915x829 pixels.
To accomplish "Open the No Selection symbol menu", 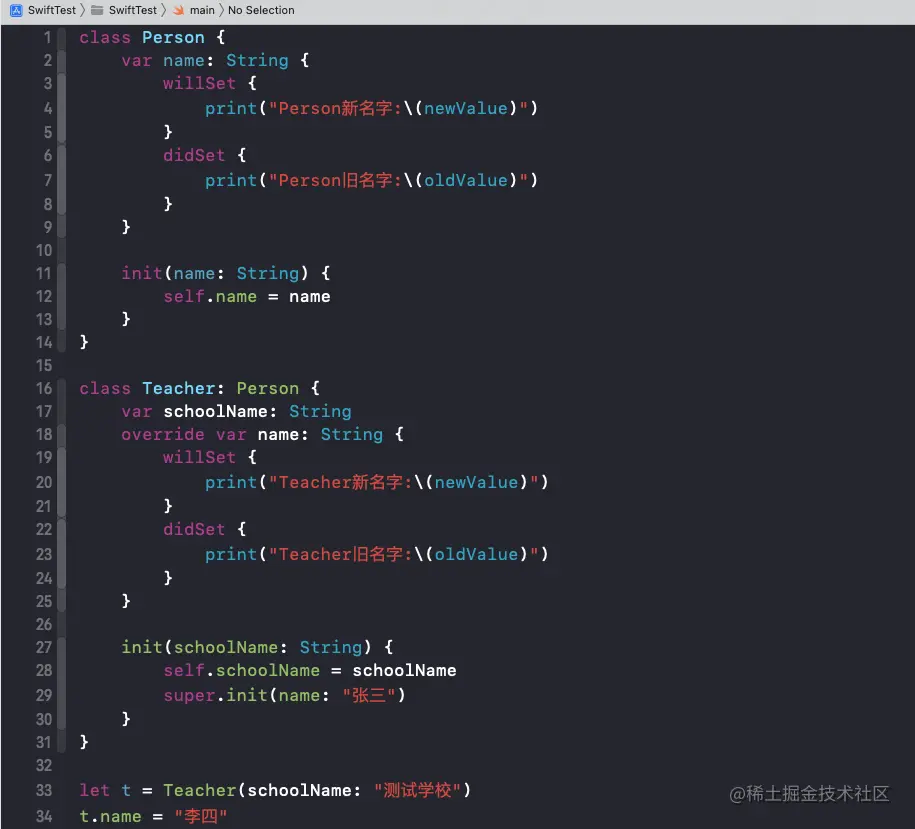I will tap(261, 10).
